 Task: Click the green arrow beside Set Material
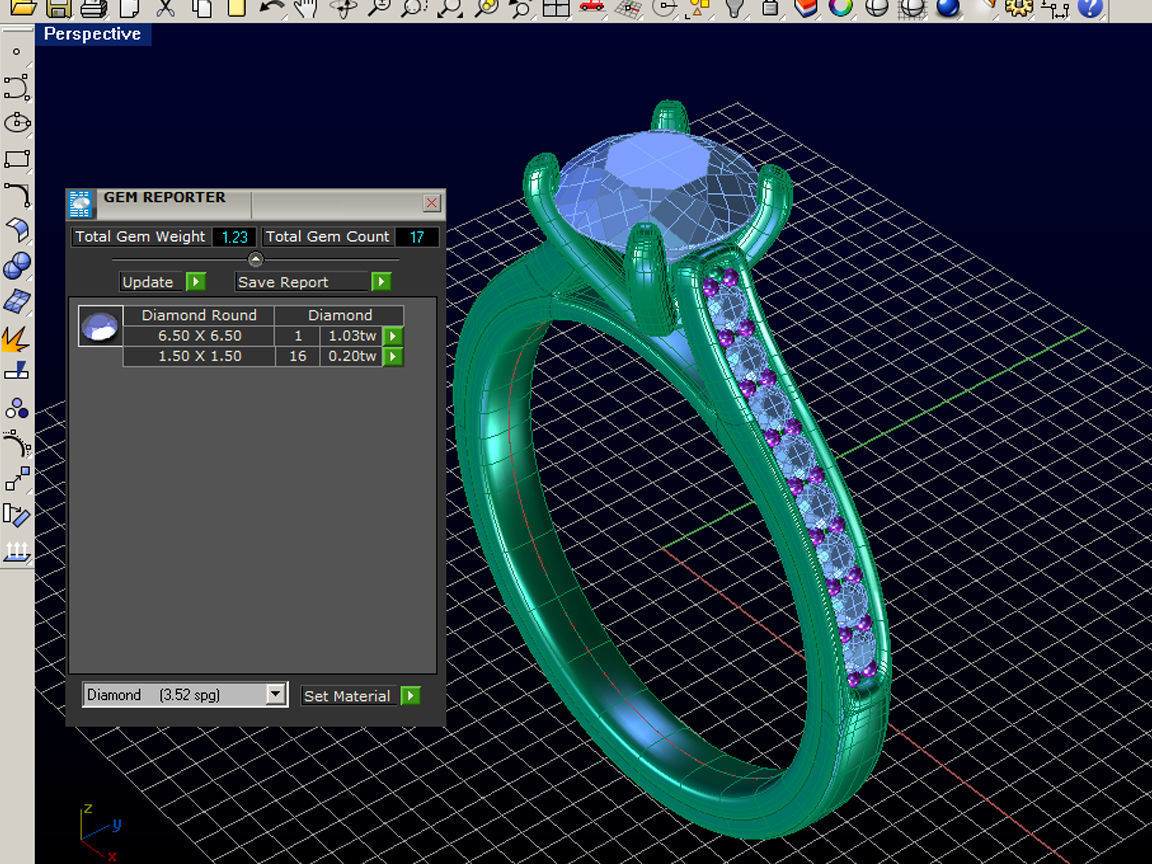[411, 696]
